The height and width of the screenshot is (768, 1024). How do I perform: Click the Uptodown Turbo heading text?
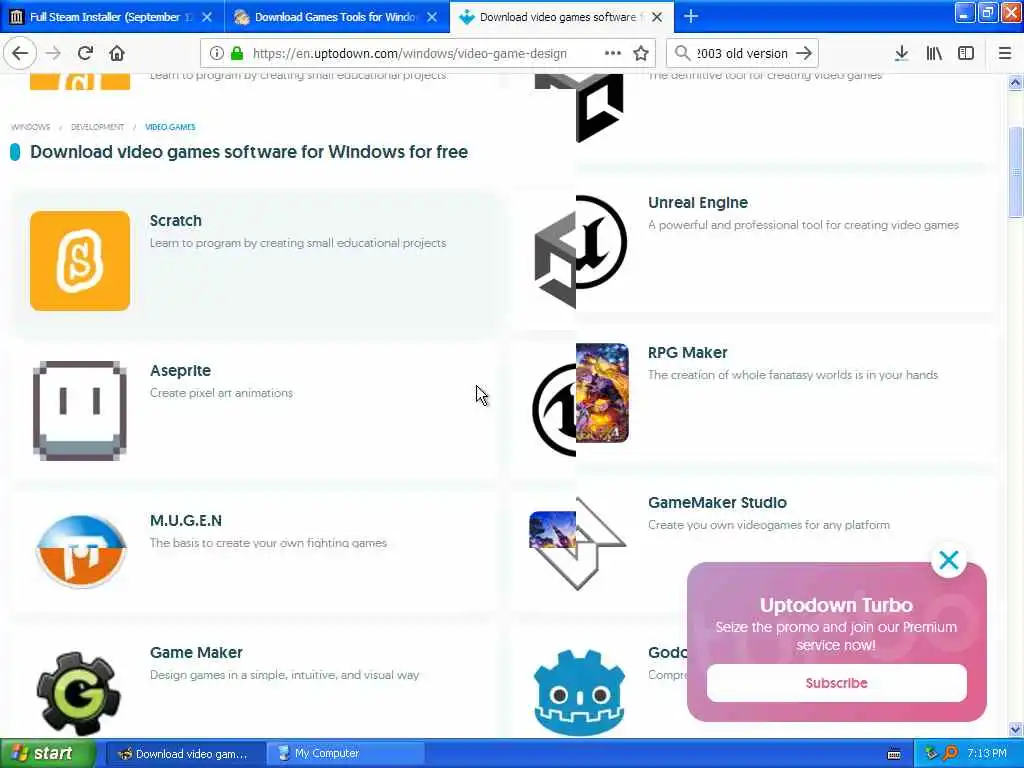coord(836,605)
